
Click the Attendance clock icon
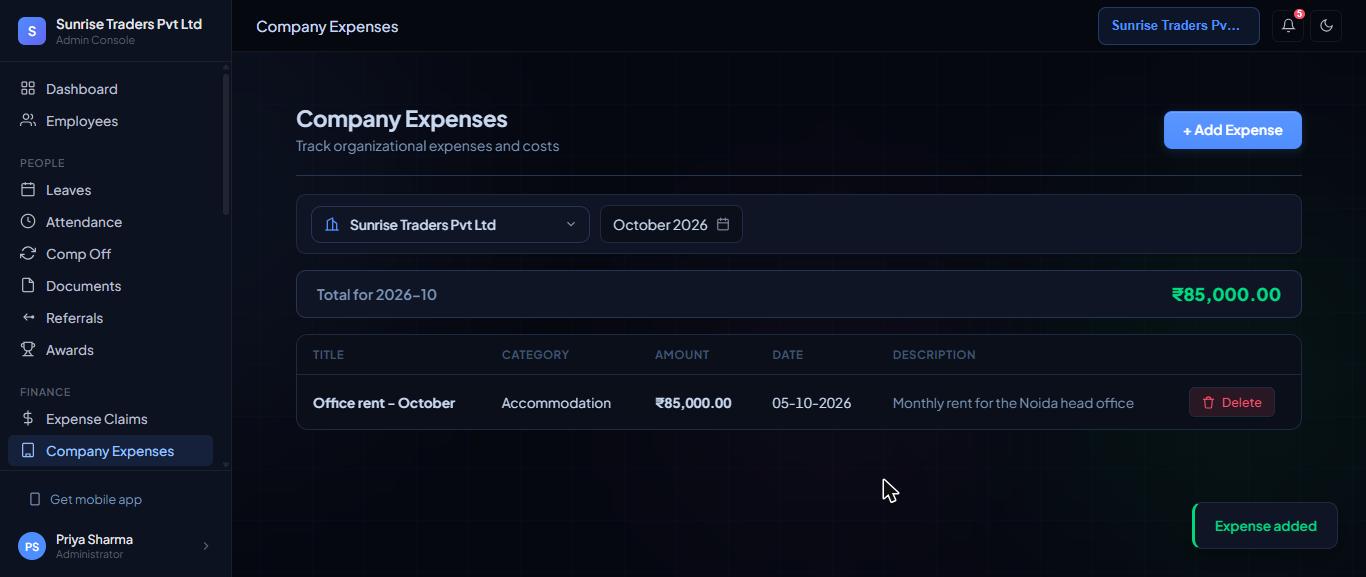click(x=28, y=222)
